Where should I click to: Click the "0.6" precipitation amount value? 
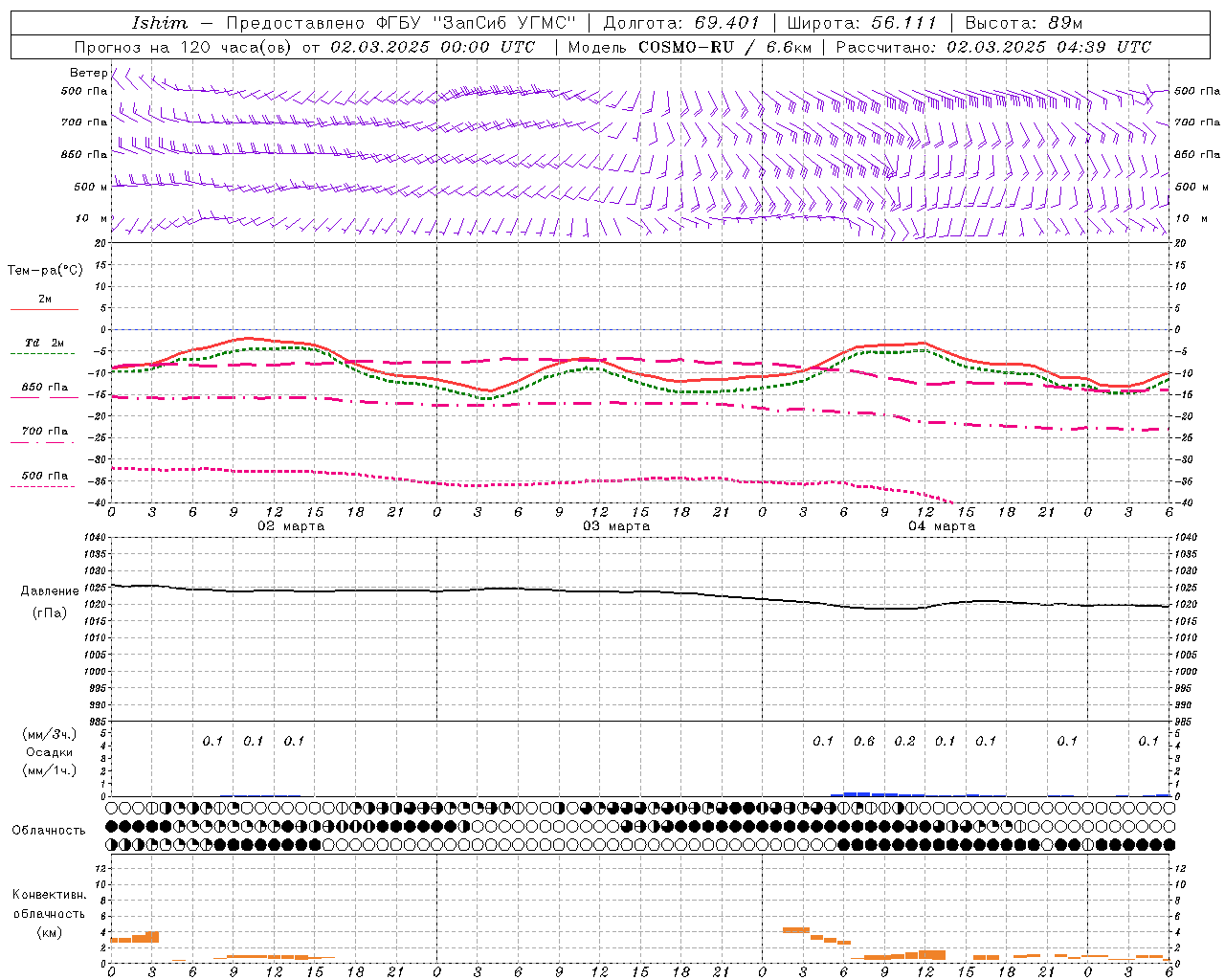(864, 742)
